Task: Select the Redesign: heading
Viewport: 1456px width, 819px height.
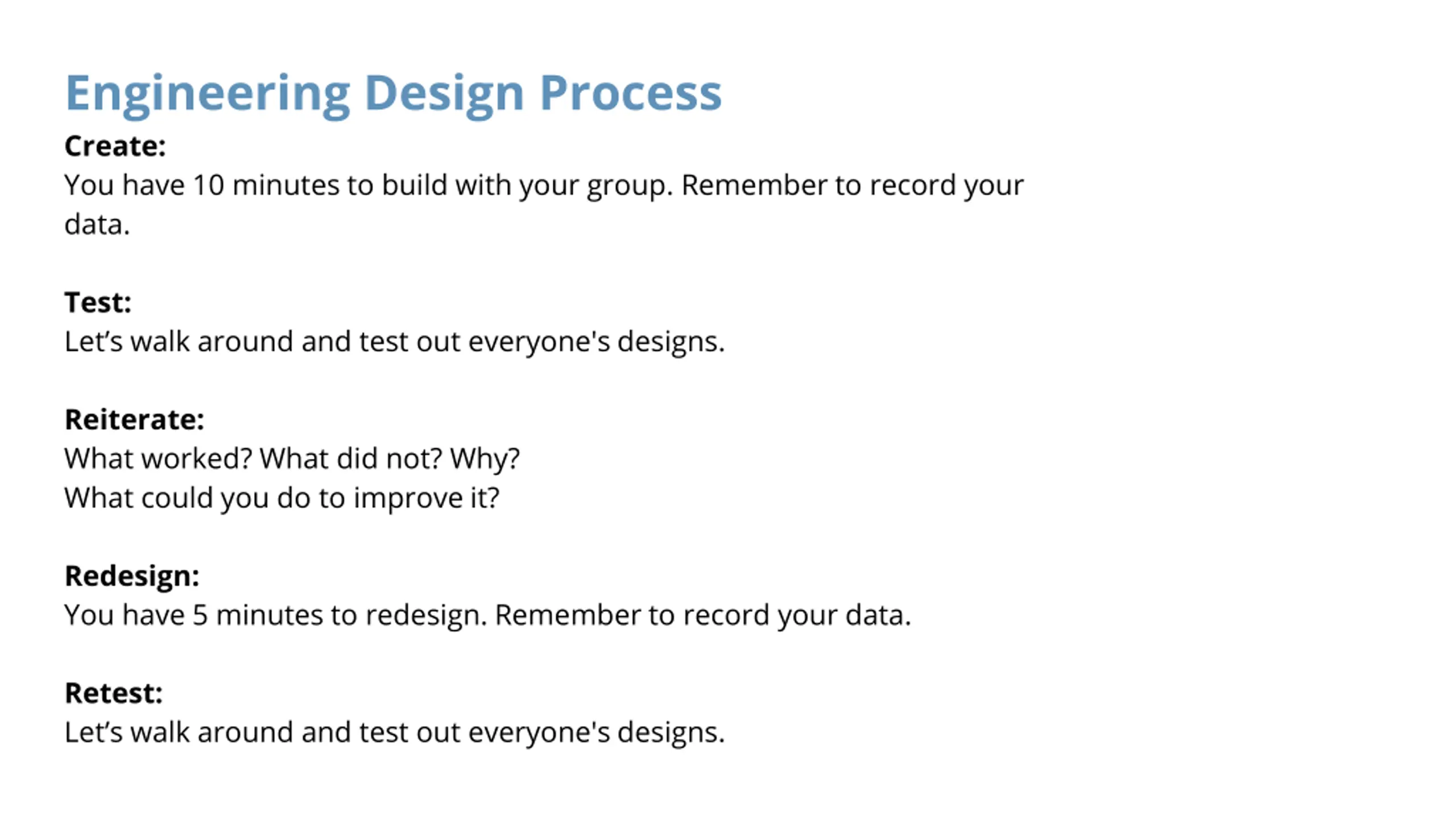Action: click(x=132, y=577)
